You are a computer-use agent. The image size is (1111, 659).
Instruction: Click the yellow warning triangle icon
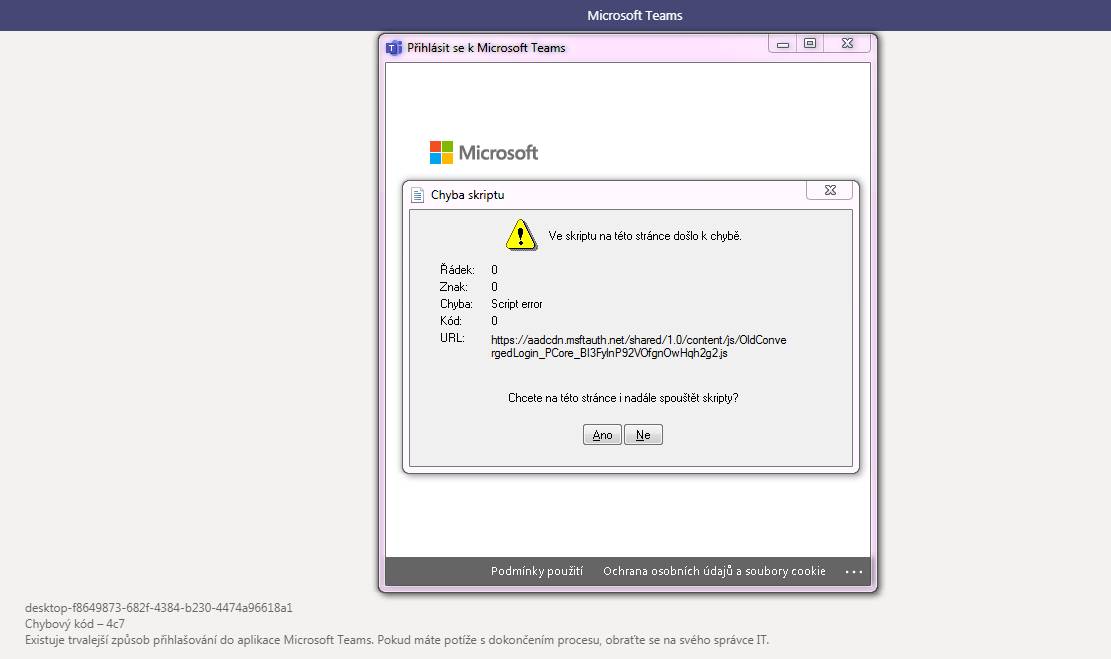coord(521,235)
